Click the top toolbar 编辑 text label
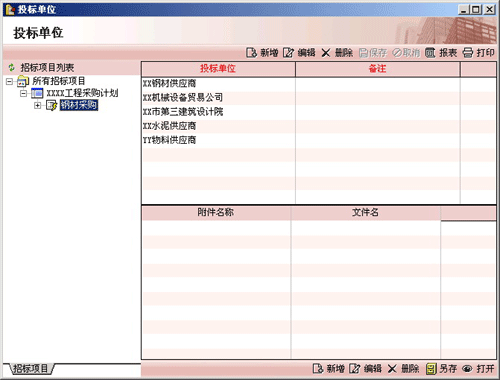 pyautogui.click(x=306, y=53)
